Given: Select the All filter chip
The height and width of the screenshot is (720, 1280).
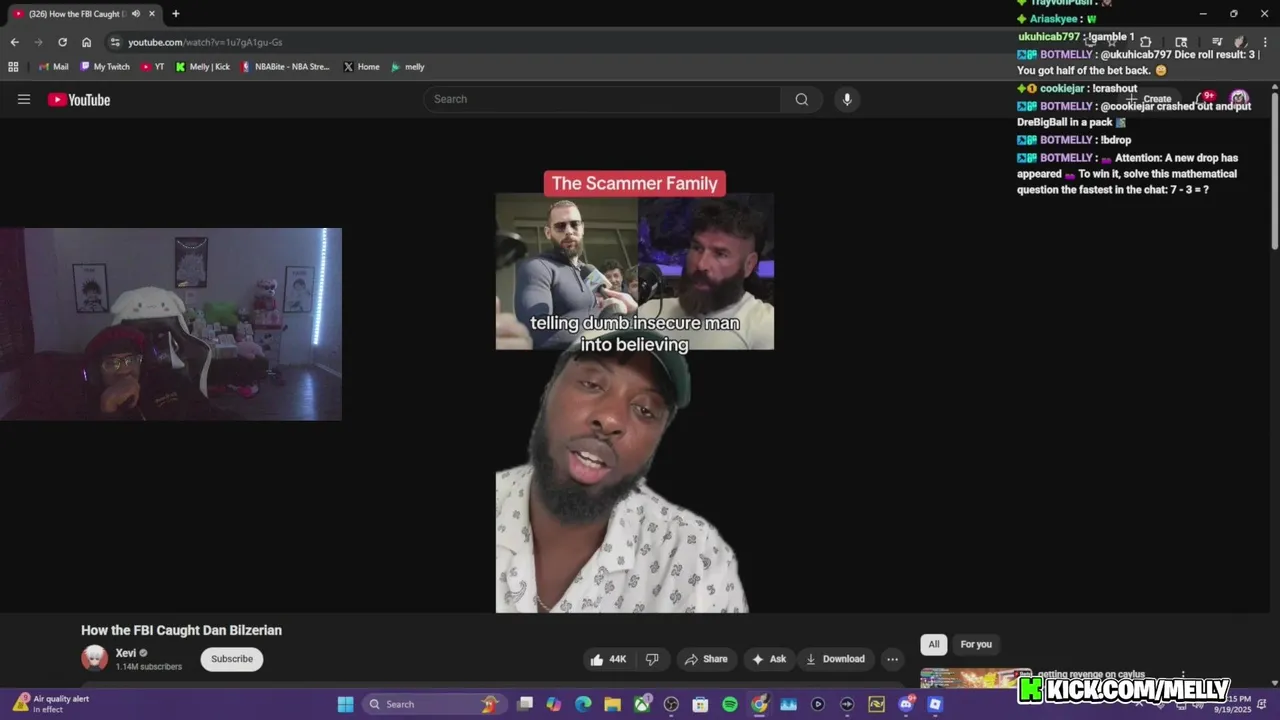Looking at the screenshot, I should pyautogui.click(x=934, y=644).
